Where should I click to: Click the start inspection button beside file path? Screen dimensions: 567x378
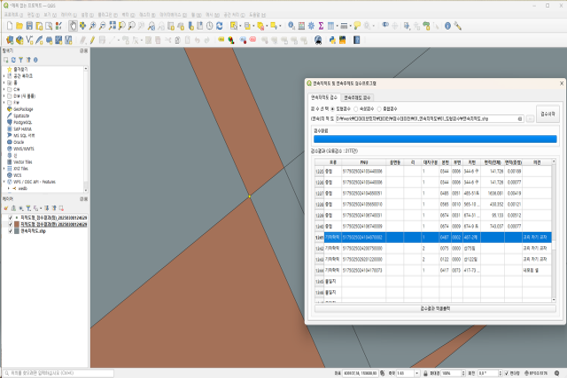pyautogui.click(x=547, y=114)
